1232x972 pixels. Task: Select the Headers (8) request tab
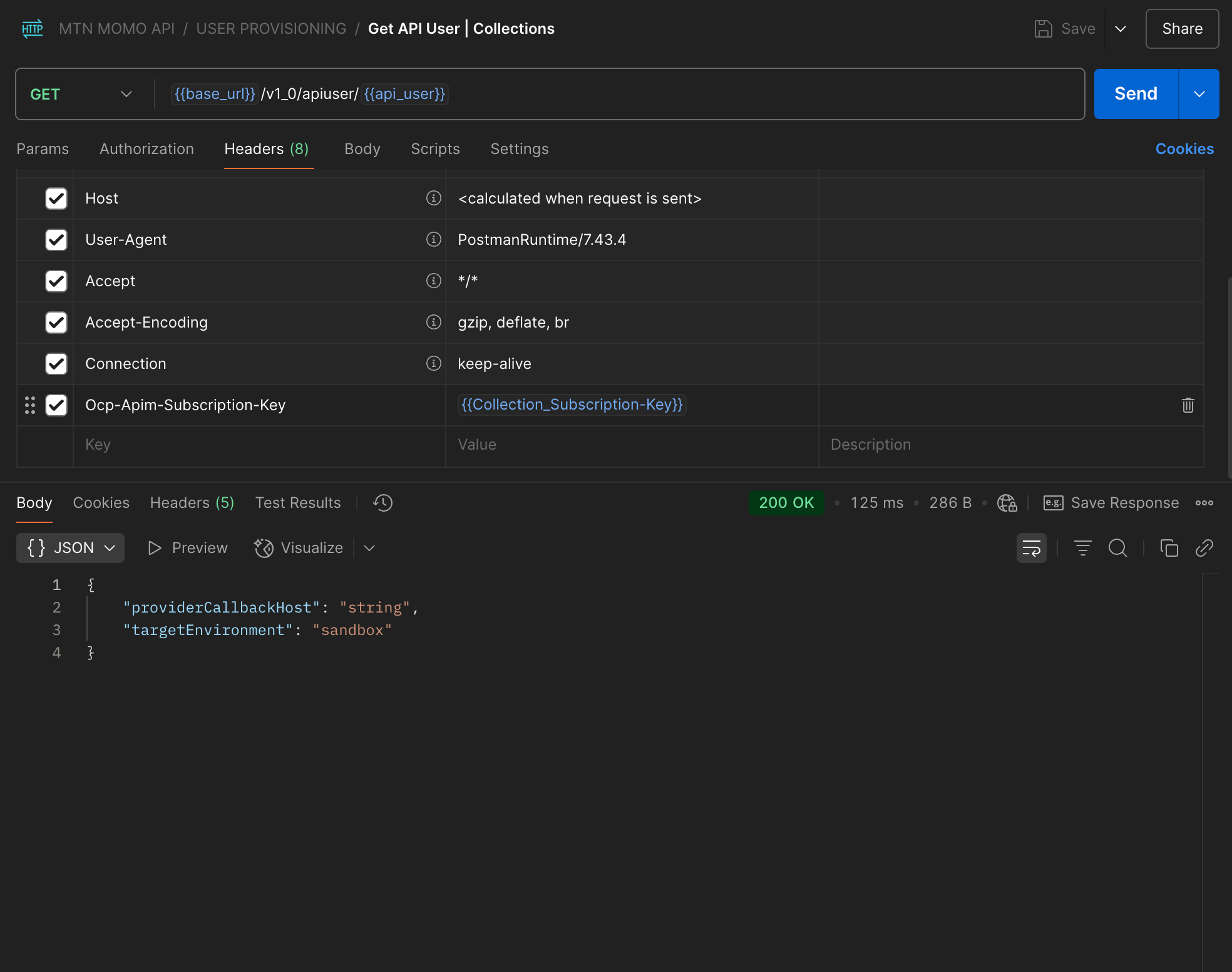coord(267,149)
